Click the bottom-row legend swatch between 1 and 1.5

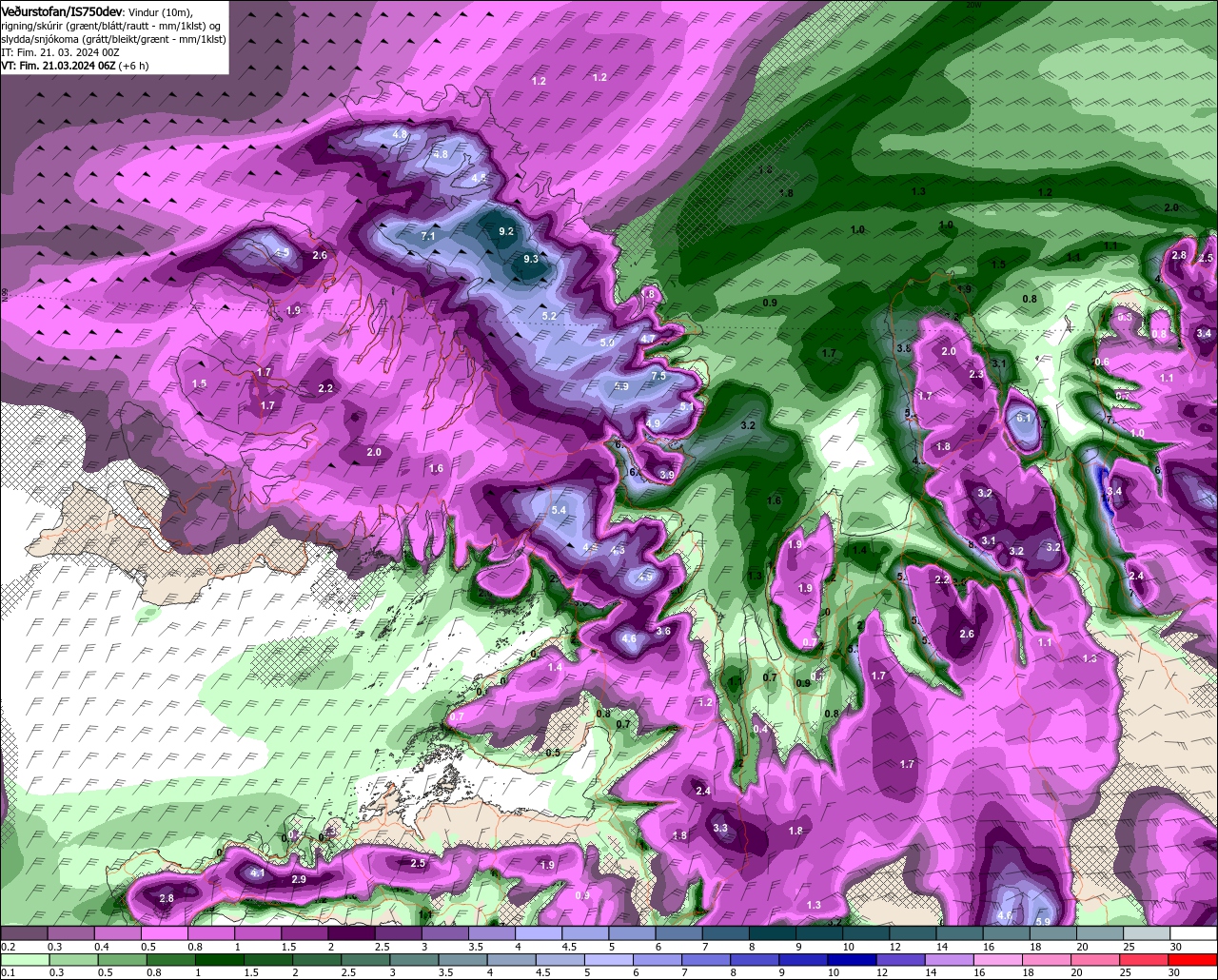tap(221, 959)
